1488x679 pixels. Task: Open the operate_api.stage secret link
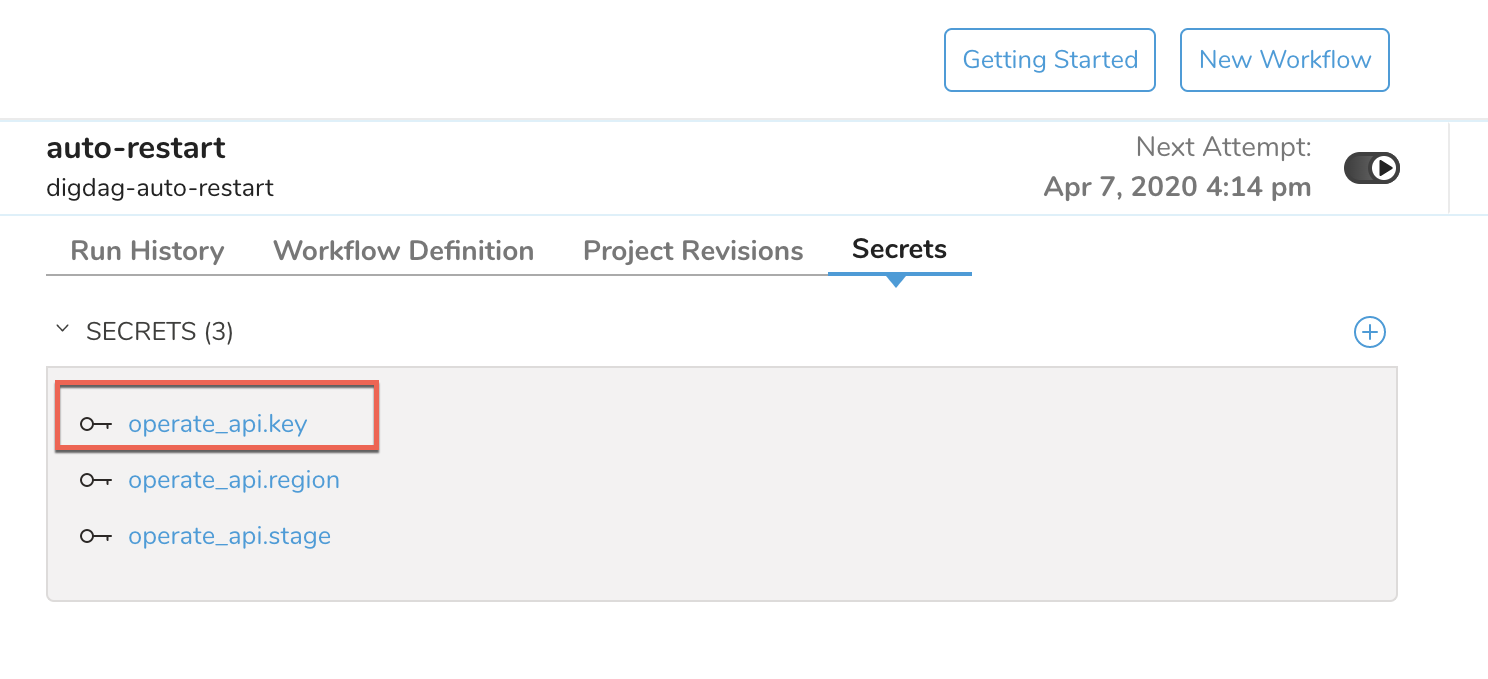pyautogui.click(x=229, y=536)
